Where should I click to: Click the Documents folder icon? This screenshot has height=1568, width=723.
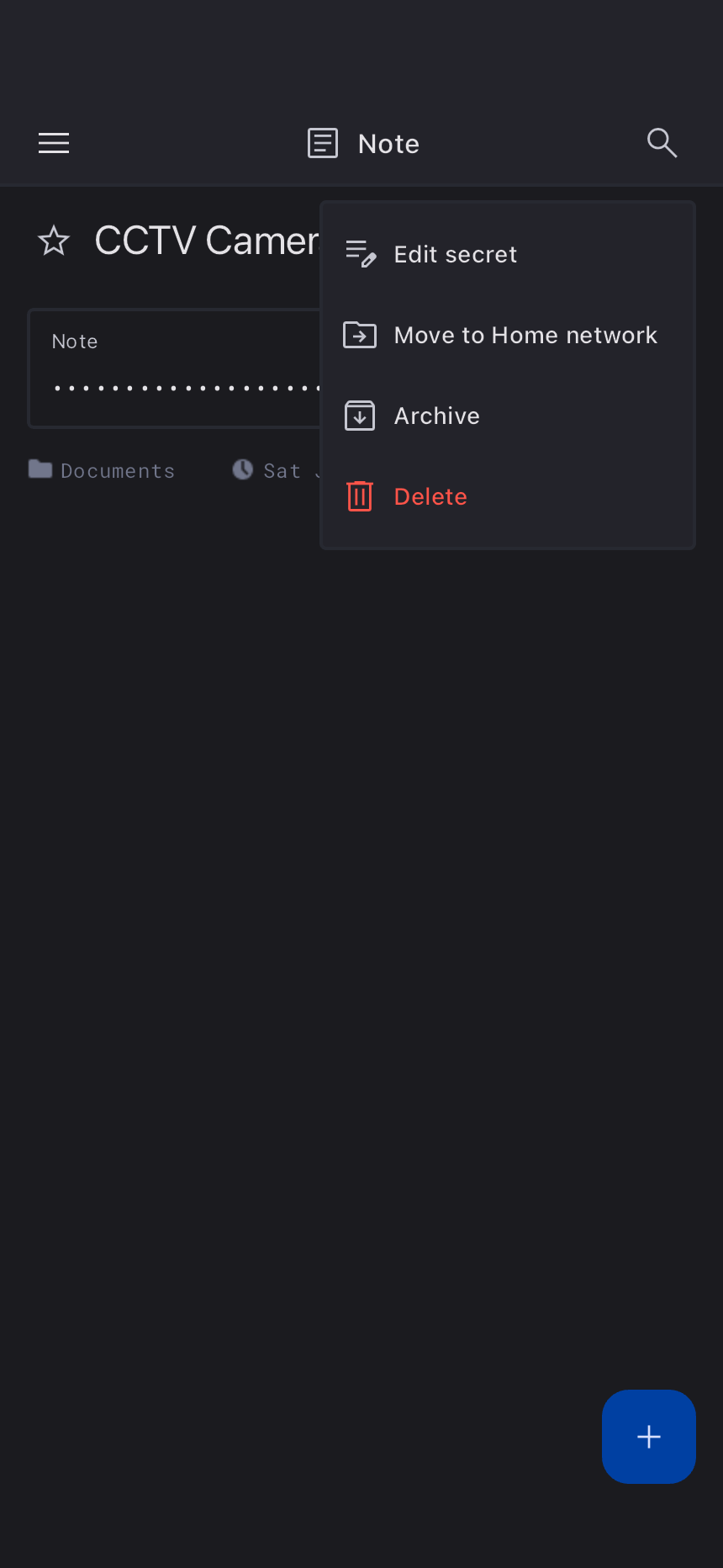[40, 469]
